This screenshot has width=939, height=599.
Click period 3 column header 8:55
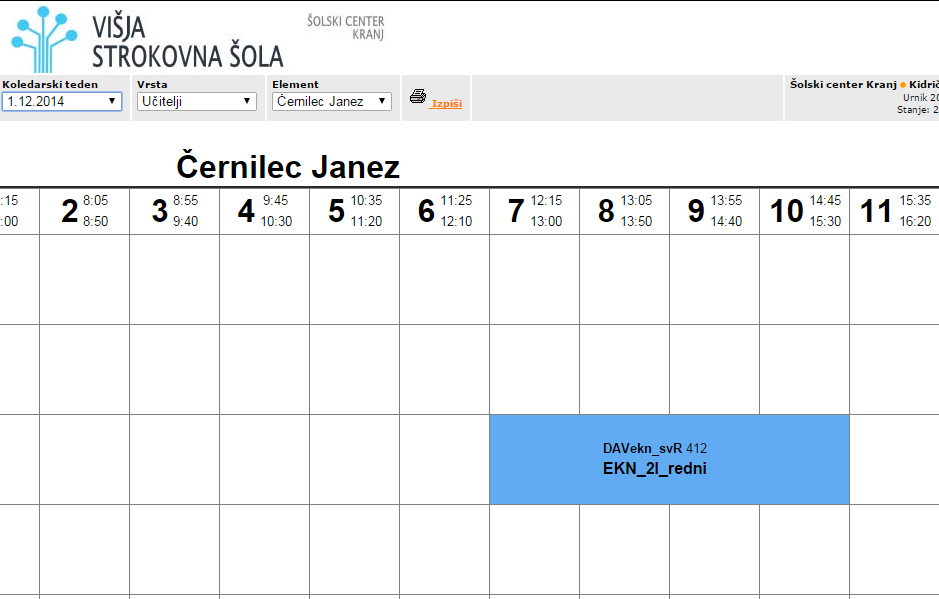coord(174,211)
